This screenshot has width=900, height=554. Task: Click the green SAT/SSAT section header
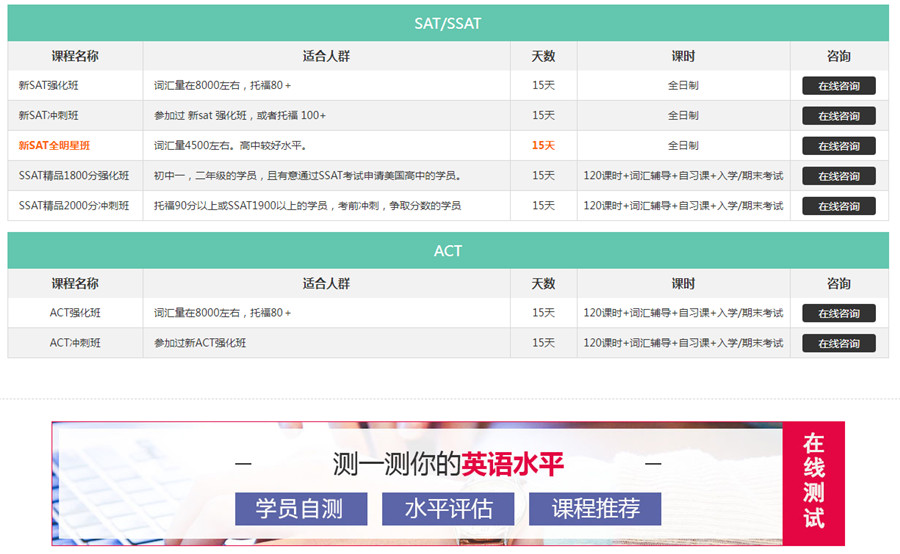click(448, 23)
